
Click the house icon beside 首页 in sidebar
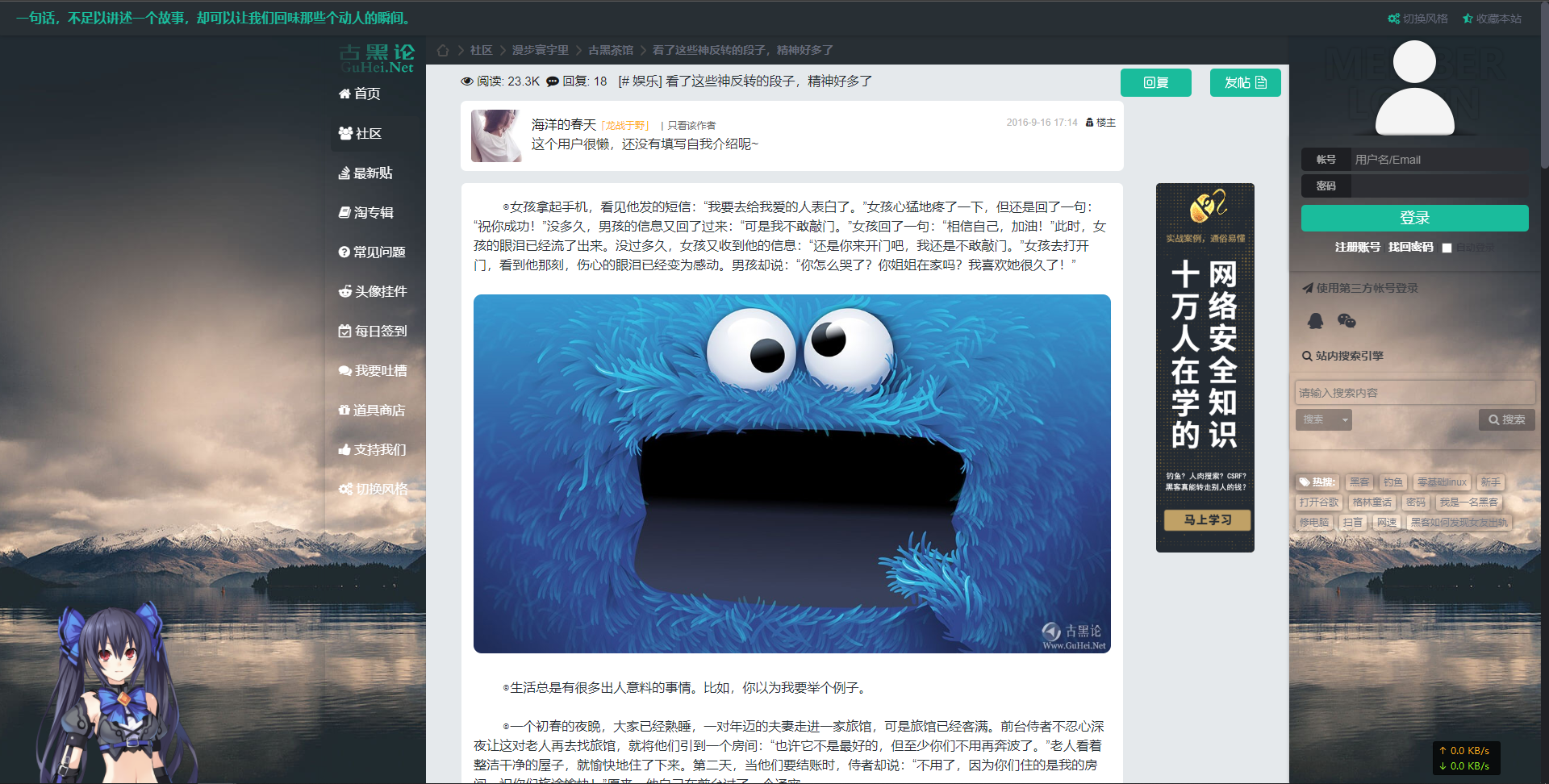[x=344, y=94]
